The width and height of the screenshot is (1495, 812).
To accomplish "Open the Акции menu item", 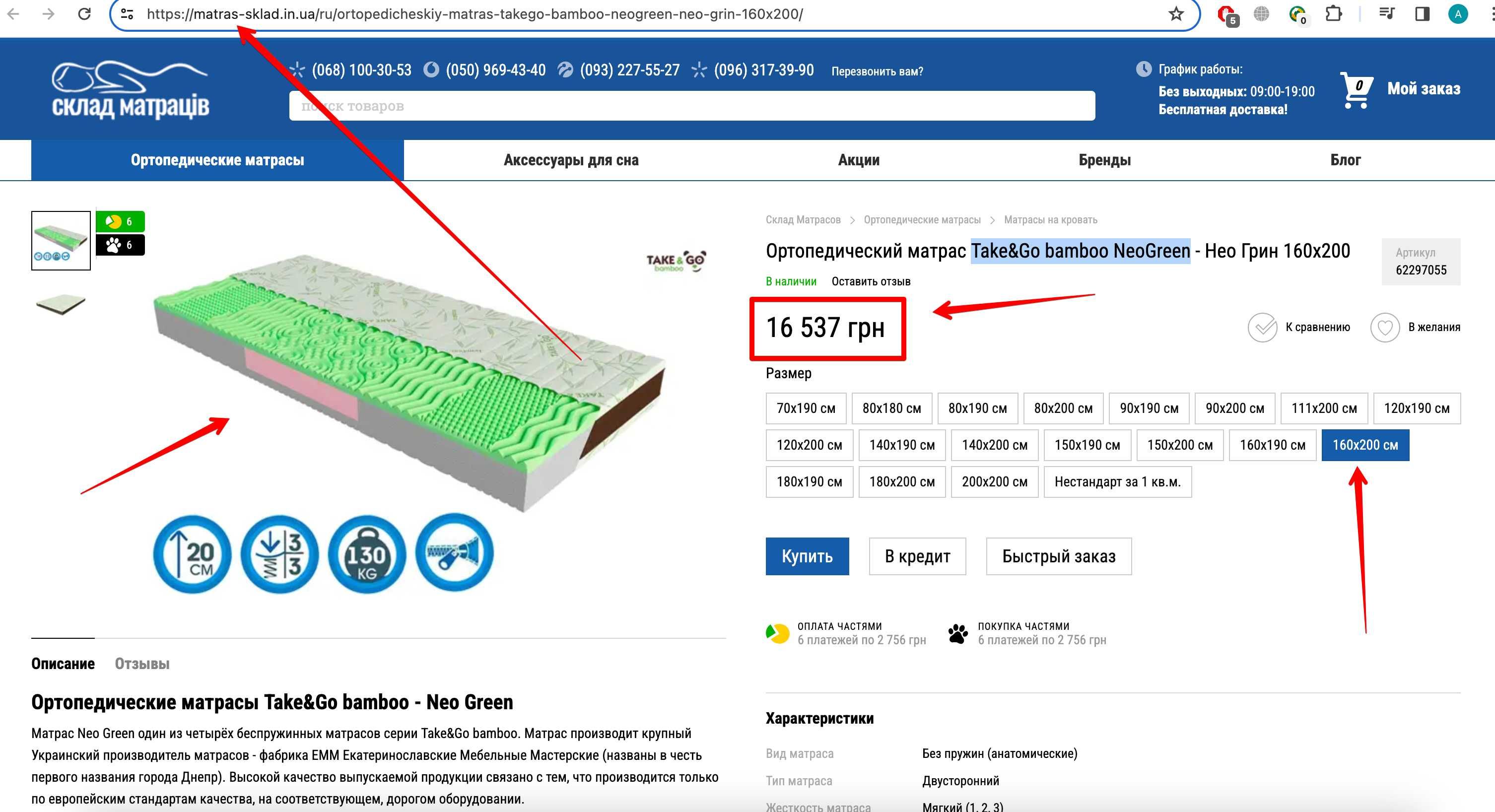I will [859, 160].
